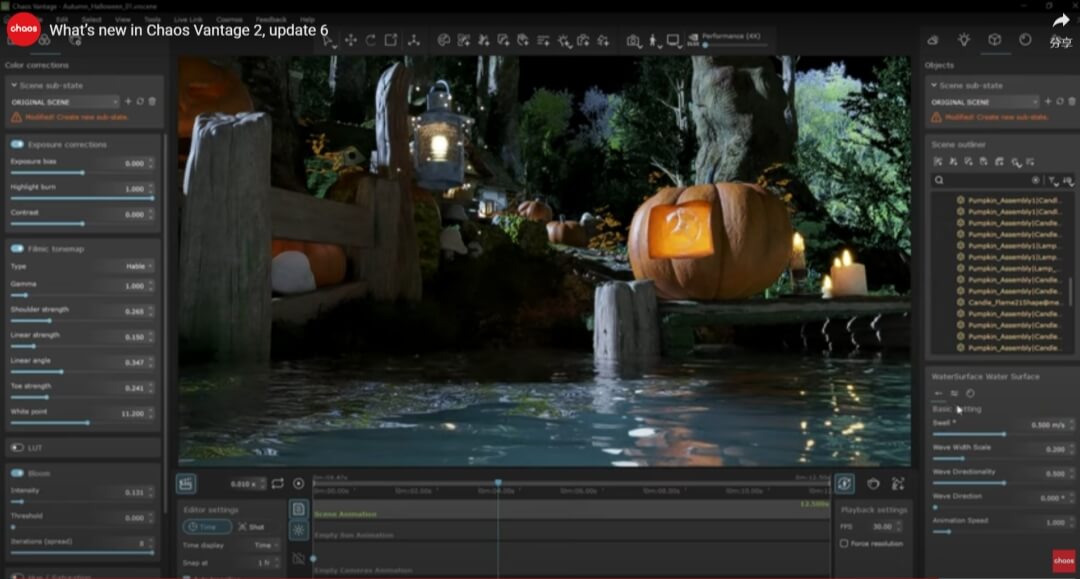Click the pivot gizmo tool icon
1080x579 pixels.
click(x=413, y=41)
